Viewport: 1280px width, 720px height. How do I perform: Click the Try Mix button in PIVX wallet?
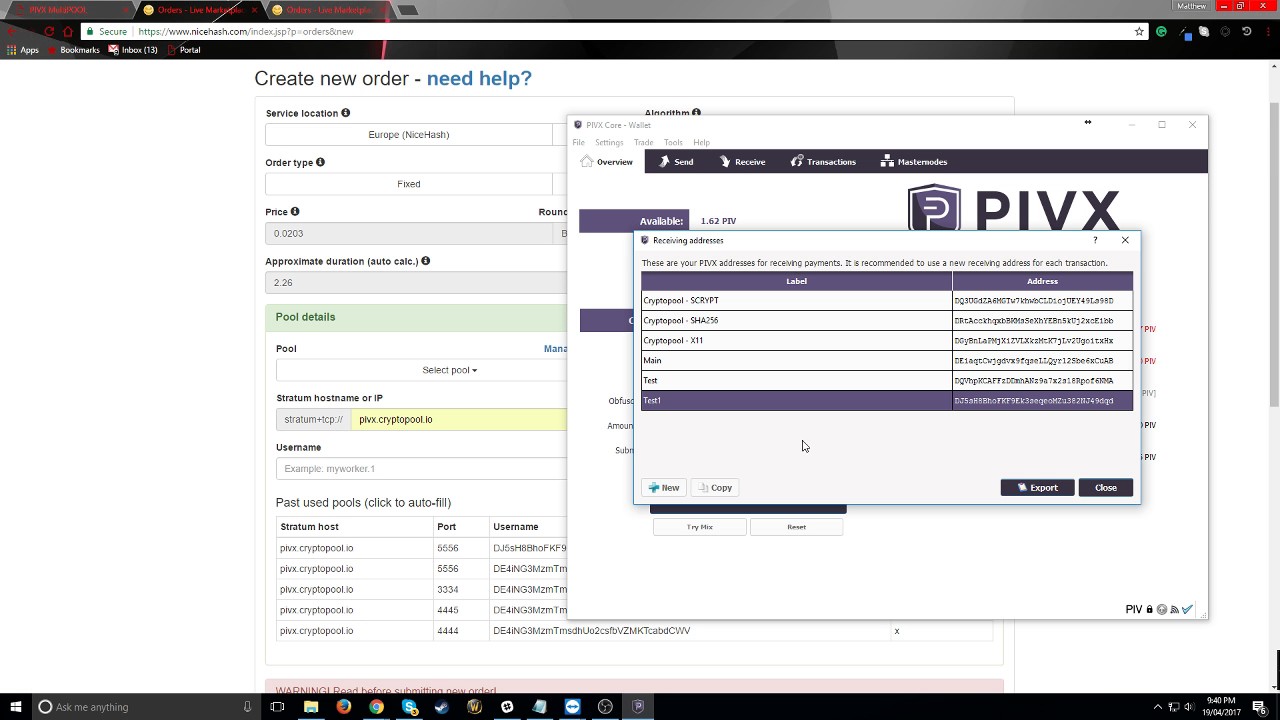(x=700, y=527)
